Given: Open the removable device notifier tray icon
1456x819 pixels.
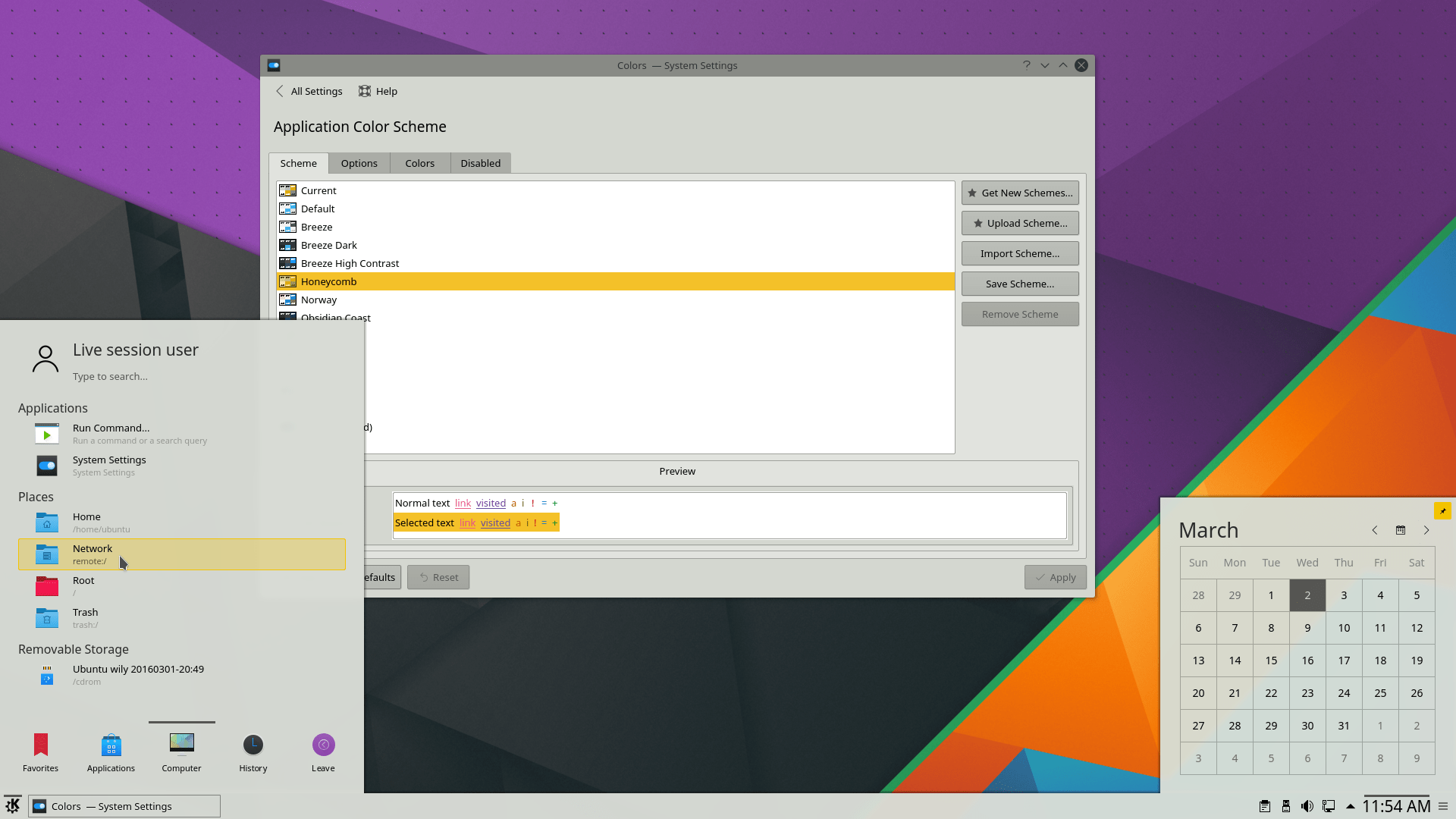Looking at the screenshot, I should (x=1286, y=806).
